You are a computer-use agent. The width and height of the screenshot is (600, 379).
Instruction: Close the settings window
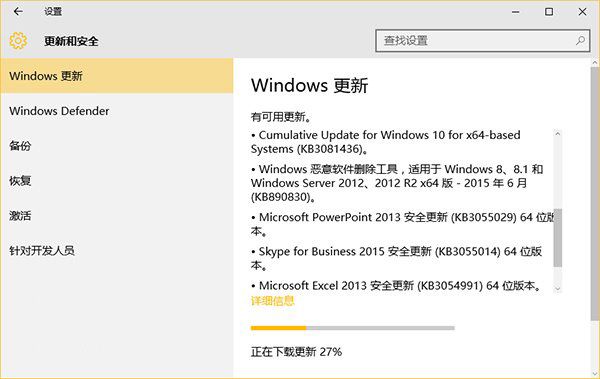click(582, 12)
